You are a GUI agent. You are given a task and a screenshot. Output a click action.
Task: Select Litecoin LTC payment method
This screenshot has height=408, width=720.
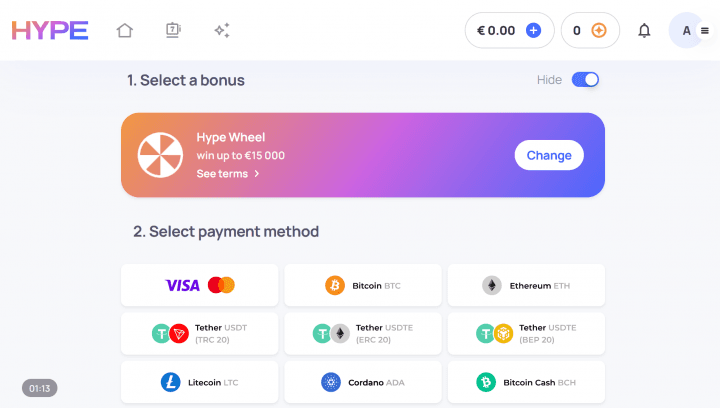[x=200, y=382]
